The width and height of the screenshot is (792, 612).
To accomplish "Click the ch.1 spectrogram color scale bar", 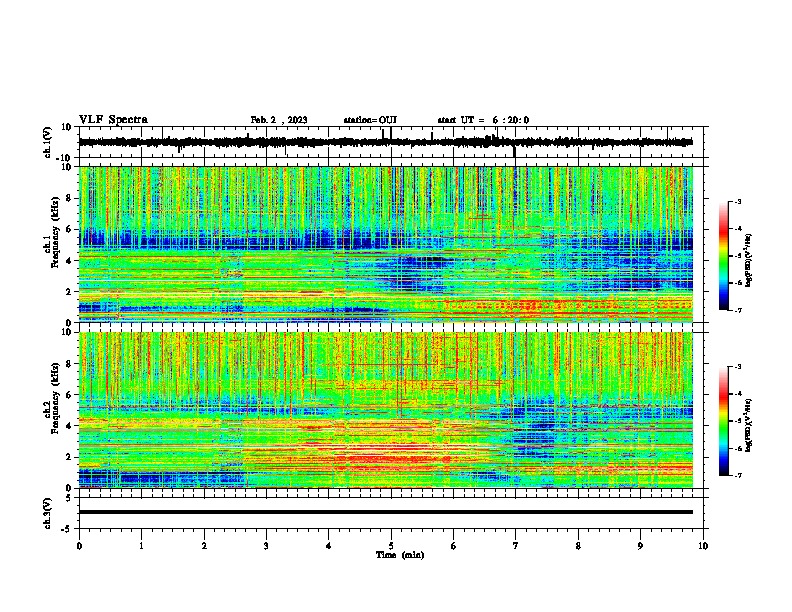I will pos(723,256).
